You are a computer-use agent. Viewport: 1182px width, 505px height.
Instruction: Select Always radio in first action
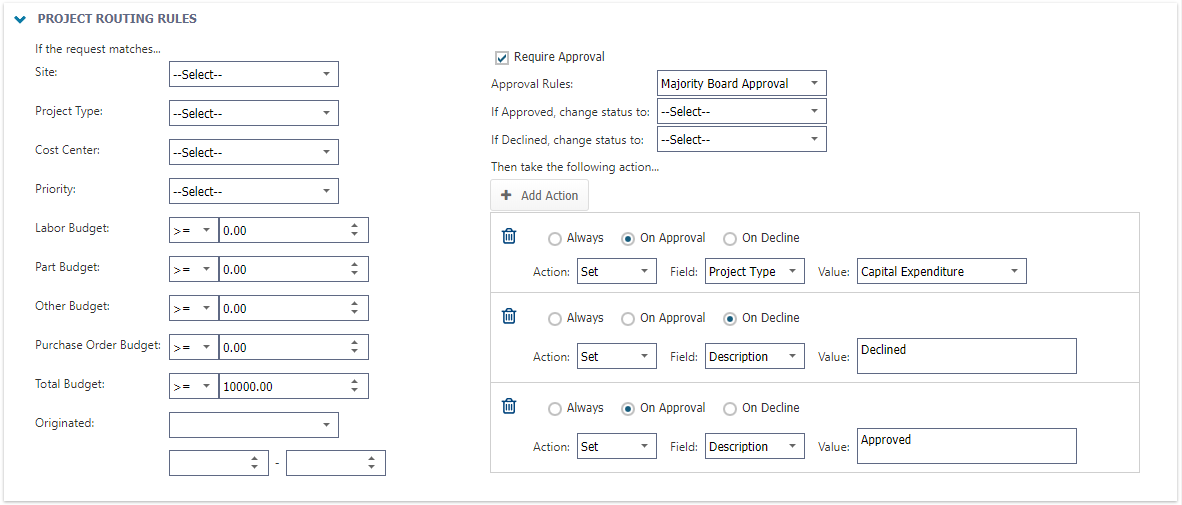[x=555, y=239]
